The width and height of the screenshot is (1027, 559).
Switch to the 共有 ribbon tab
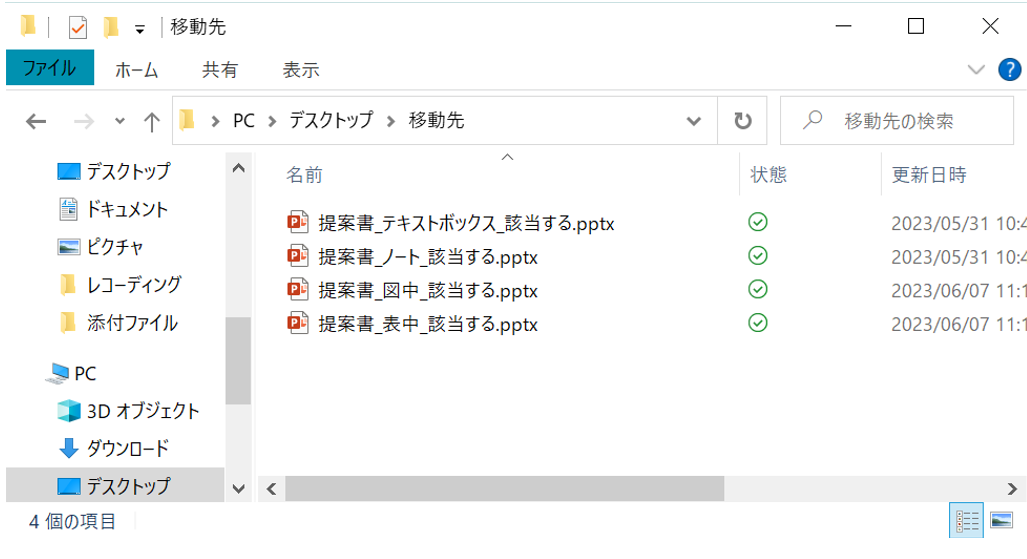point(219,69)
